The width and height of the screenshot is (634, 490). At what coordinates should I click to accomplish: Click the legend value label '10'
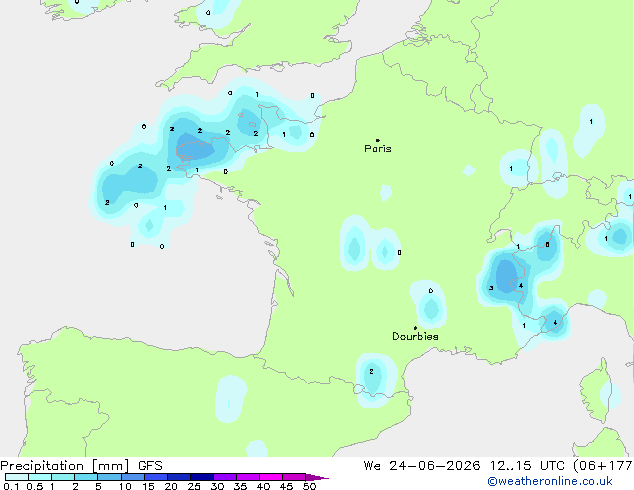coord(125,486)
